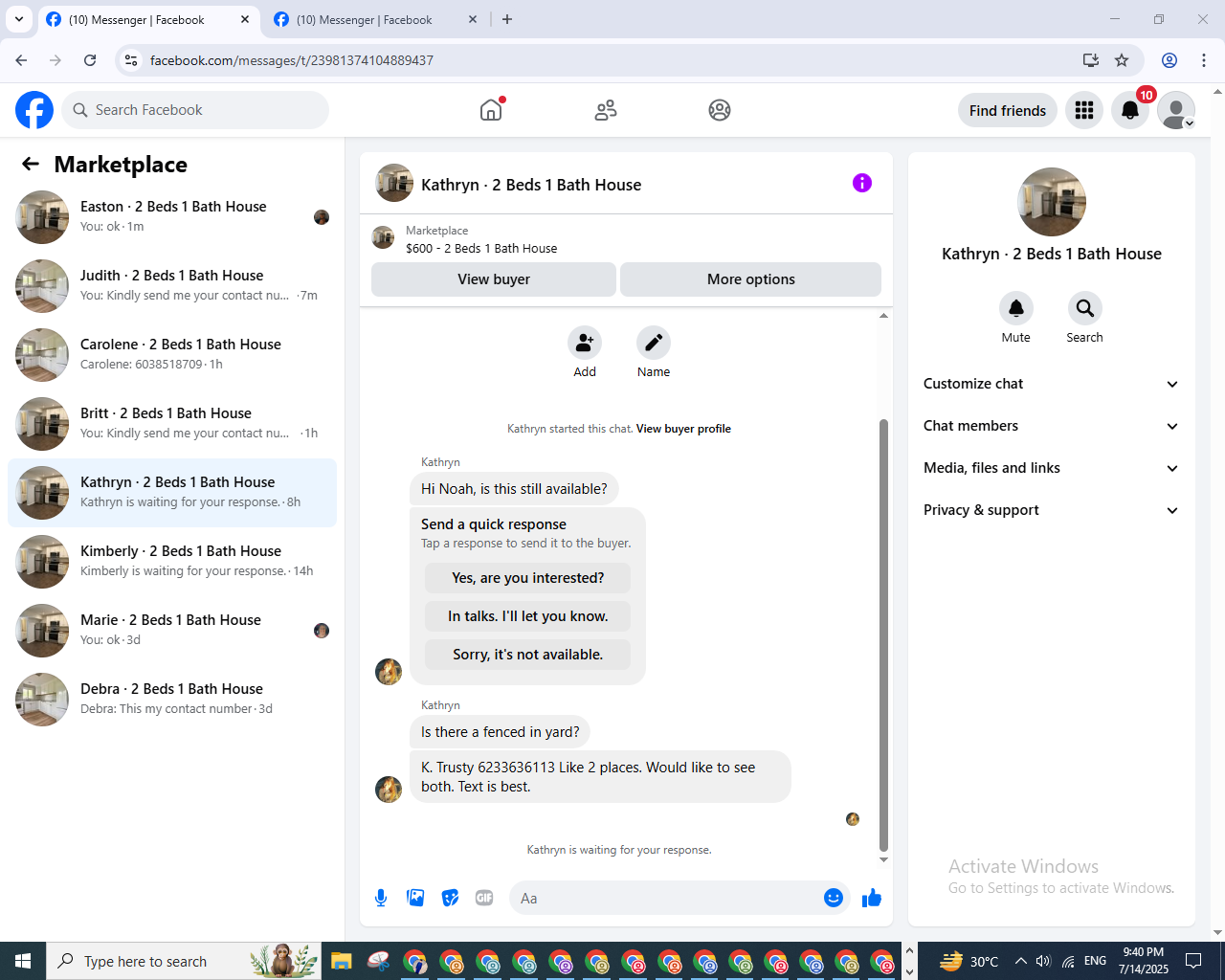Choose a sticker icon
The width and height of the screenshot is (1225, 980).
coord(450,898)
